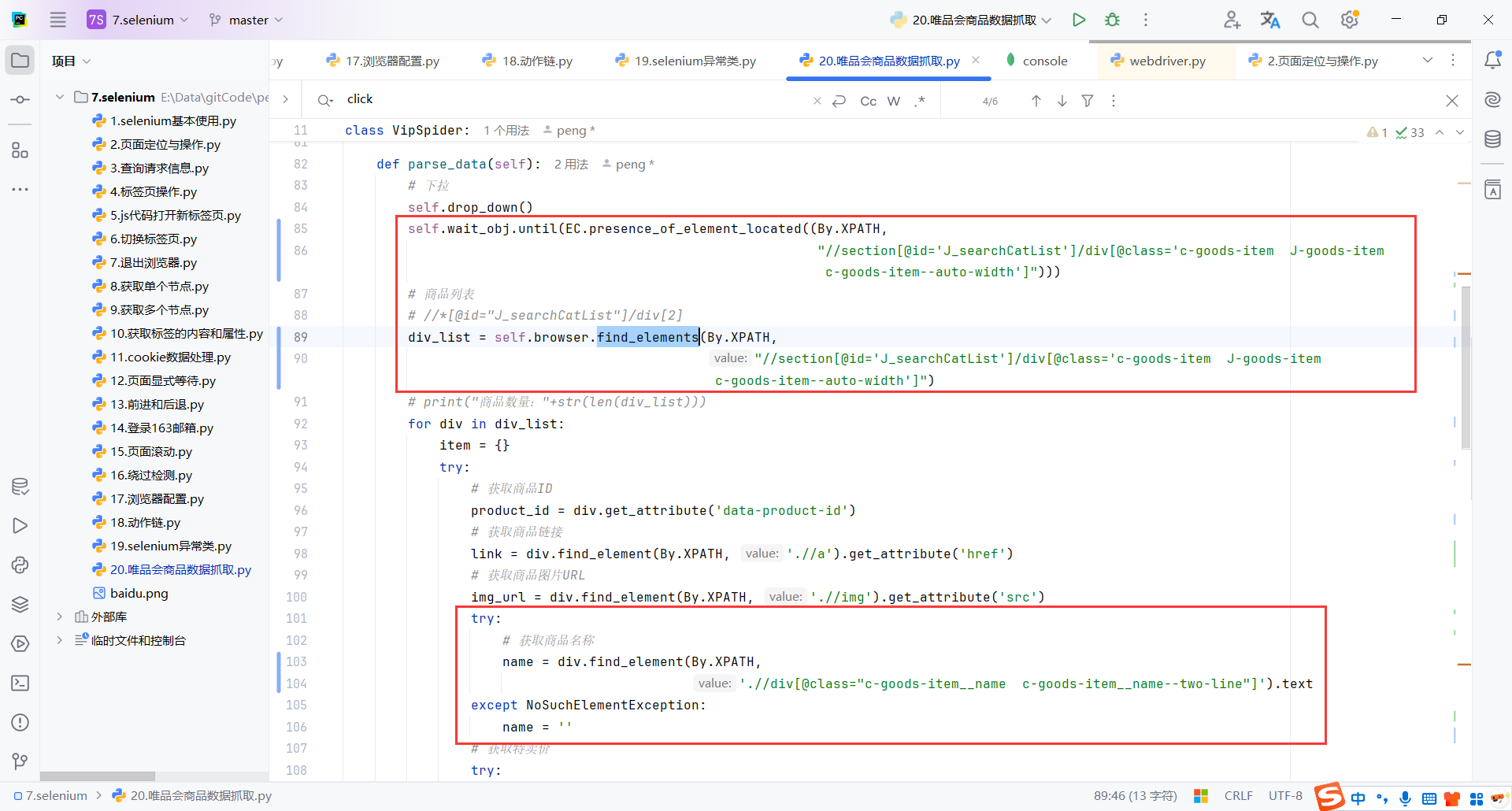
Task: Open the 7.selenium project dropdown
Action: click(x=138, y=20)
